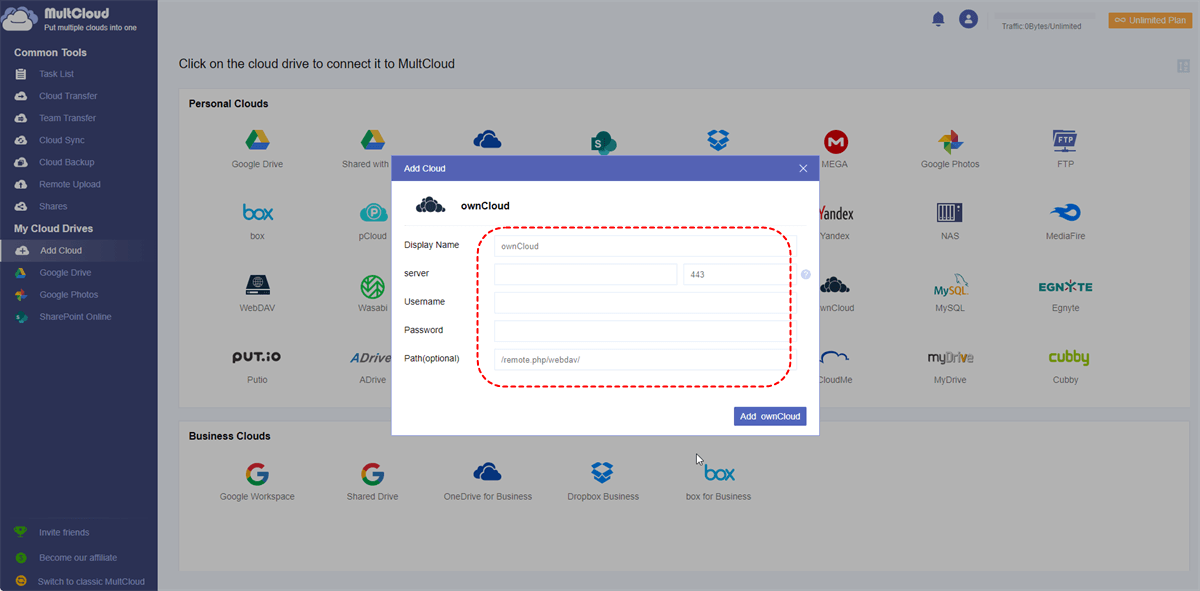Click the server help question mark icon
The height and width of the screenshot is (591, 1200).
coord(805,274)
